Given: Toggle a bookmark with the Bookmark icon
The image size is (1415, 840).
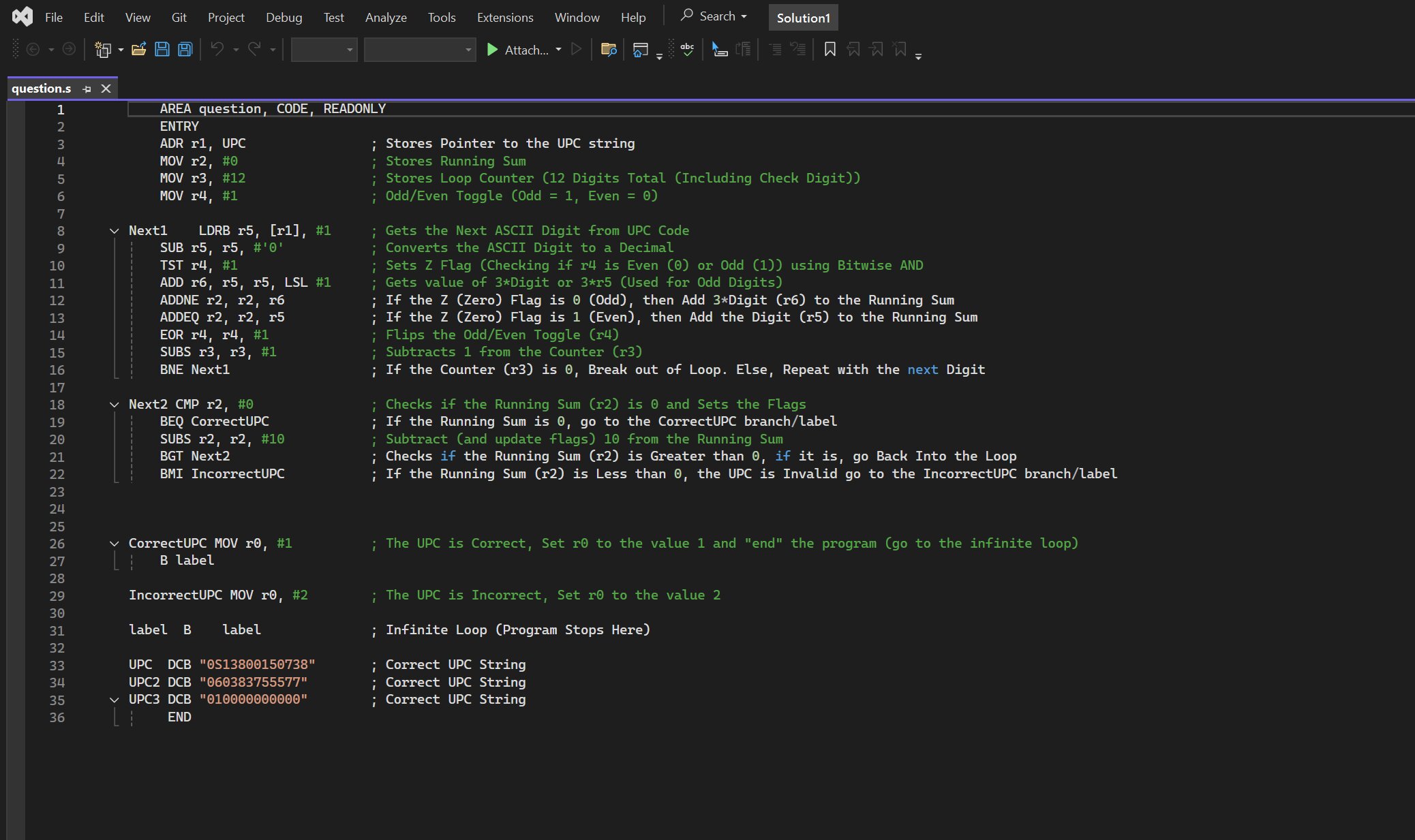Looking at the screenshot, I should (x=830, y=49).
